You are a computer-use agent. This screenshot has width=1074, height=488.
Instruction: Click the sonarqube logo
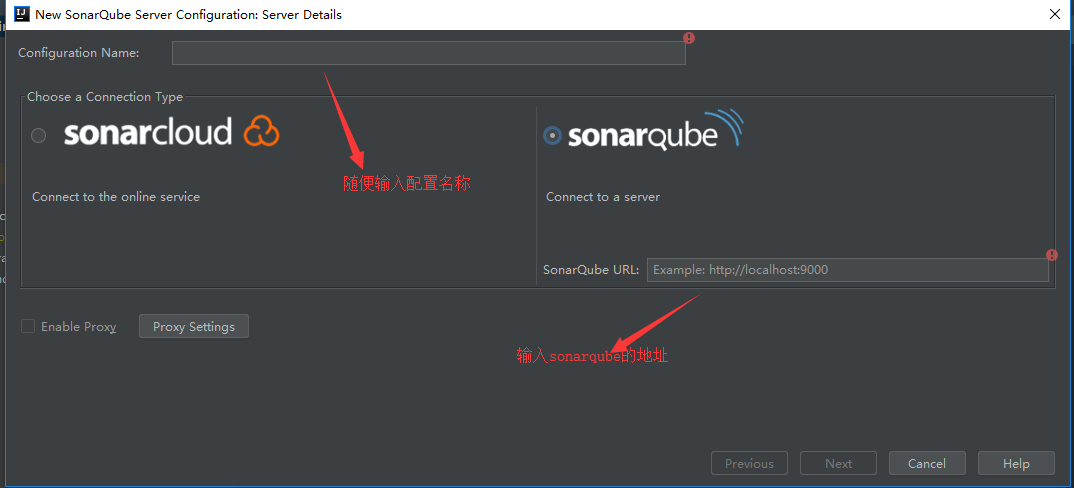point(654,130)
